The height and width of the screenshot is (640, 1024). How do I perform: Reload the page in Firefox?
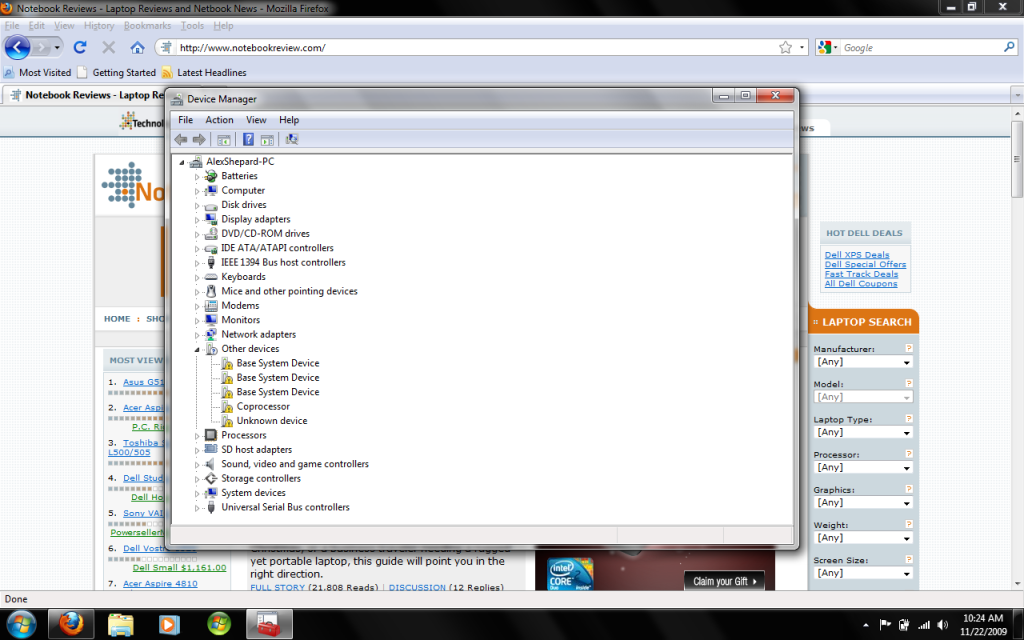click(80, 47)
